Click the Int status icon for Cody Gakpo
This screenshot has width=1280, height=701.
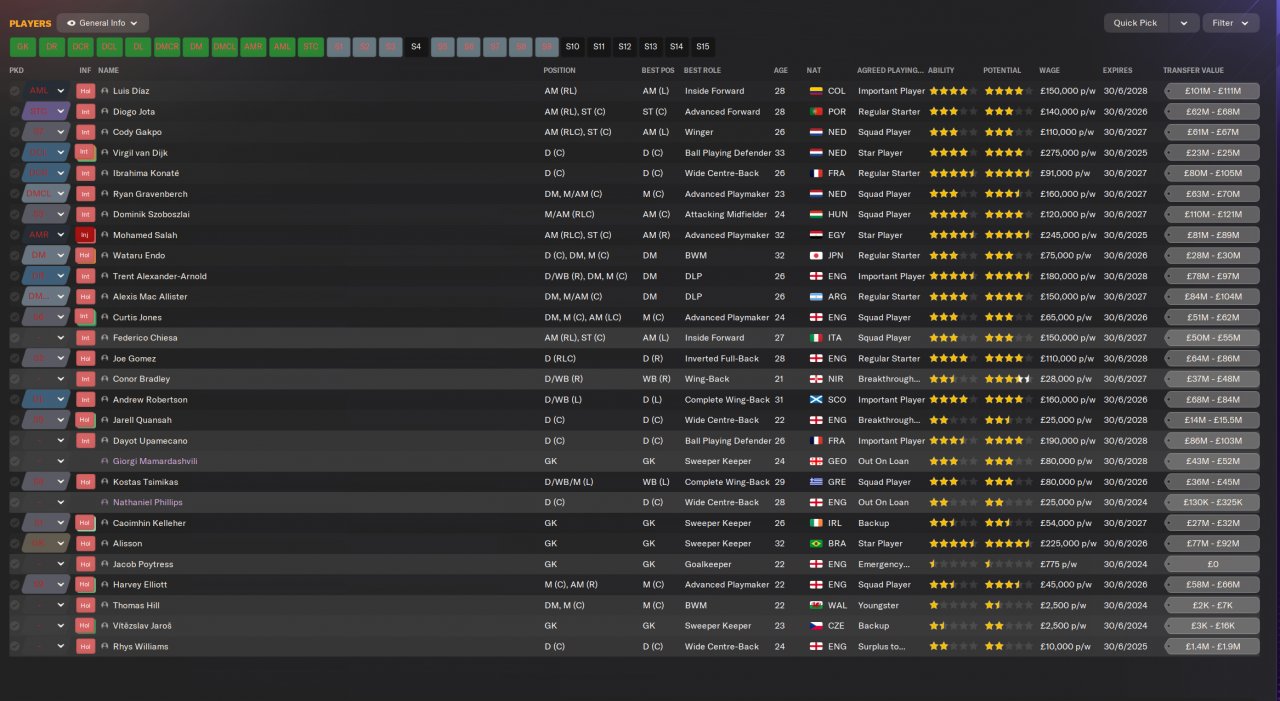pos(85,132)
